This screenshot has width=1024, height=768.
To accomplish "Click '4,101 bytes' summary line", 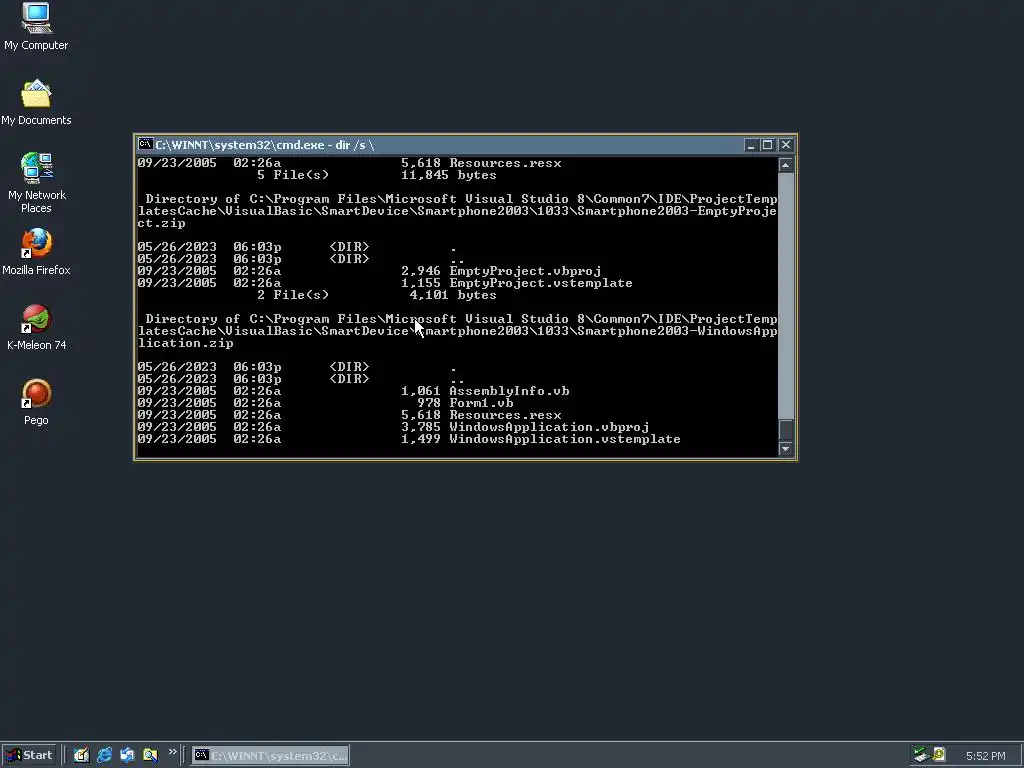I will click(453, 295).
